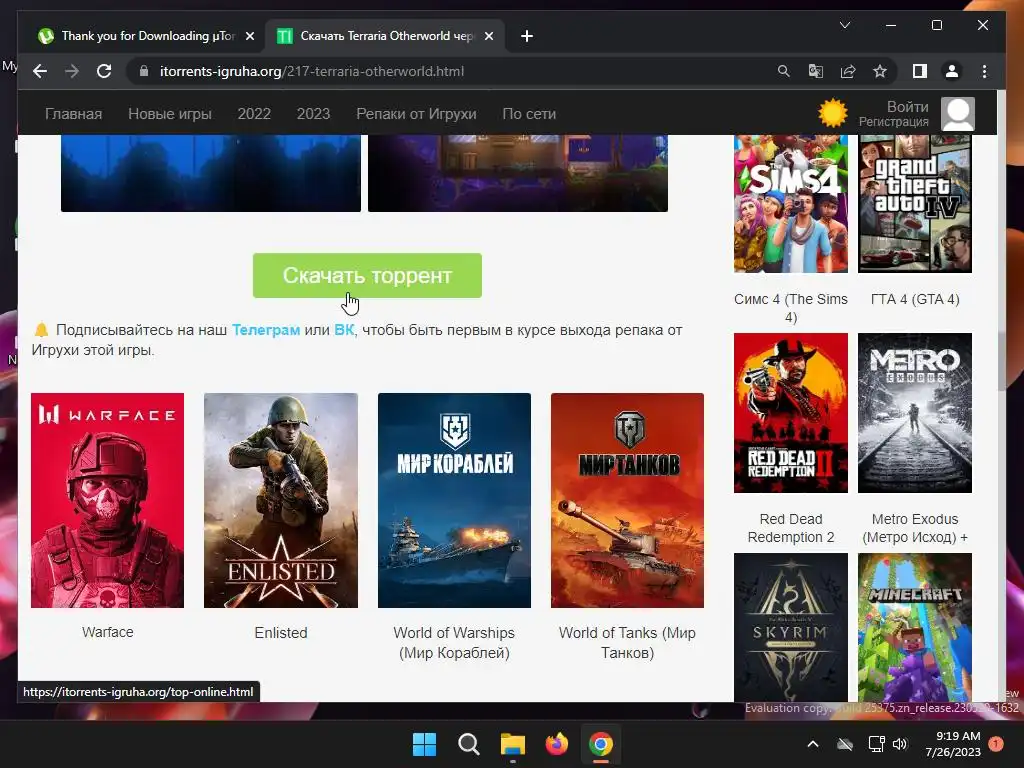1024x768 pixels.
Task: Open Enlisted game cover
Action: click(x=281, y=500)
